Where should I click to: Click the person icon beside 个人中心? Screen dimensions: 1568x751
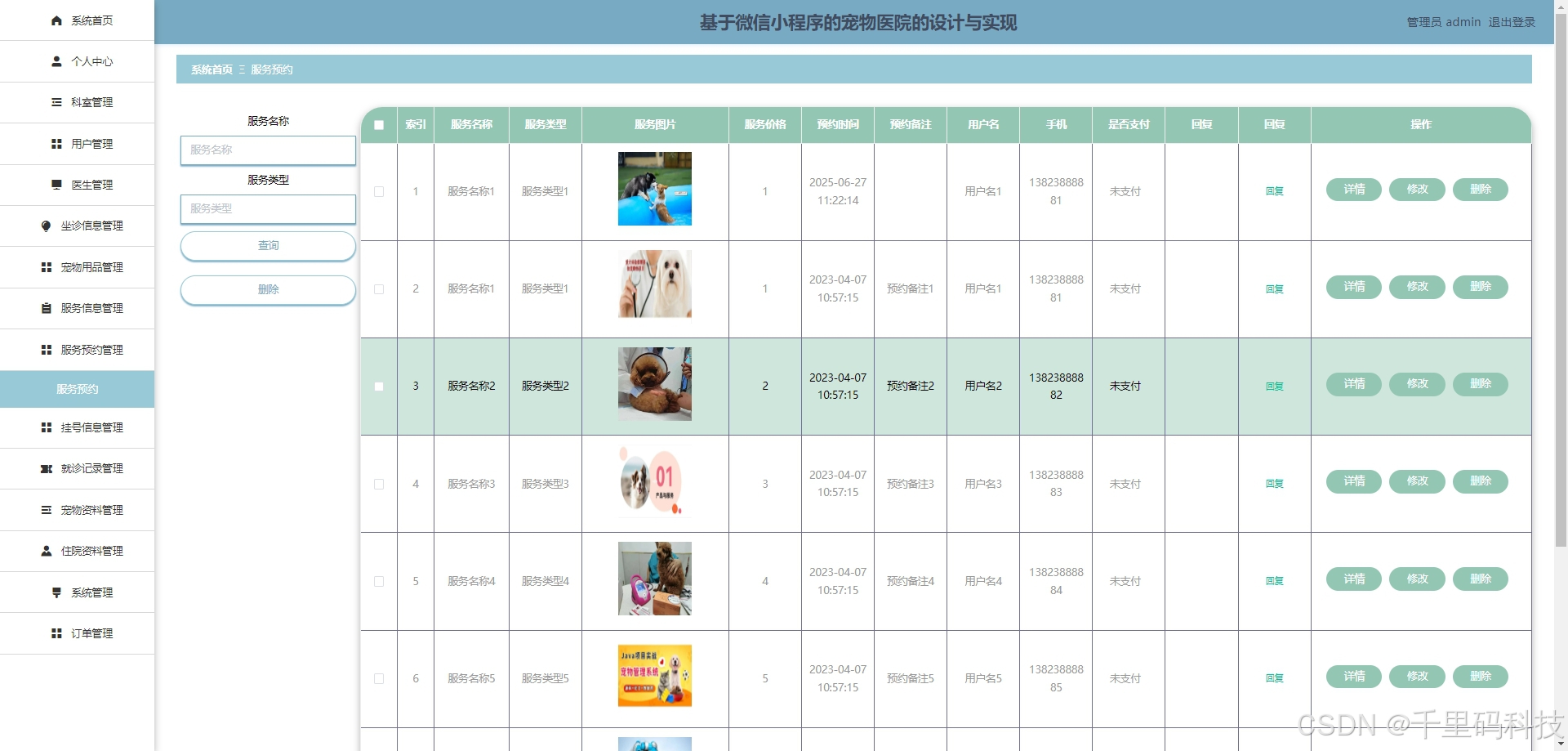point(56,61)
